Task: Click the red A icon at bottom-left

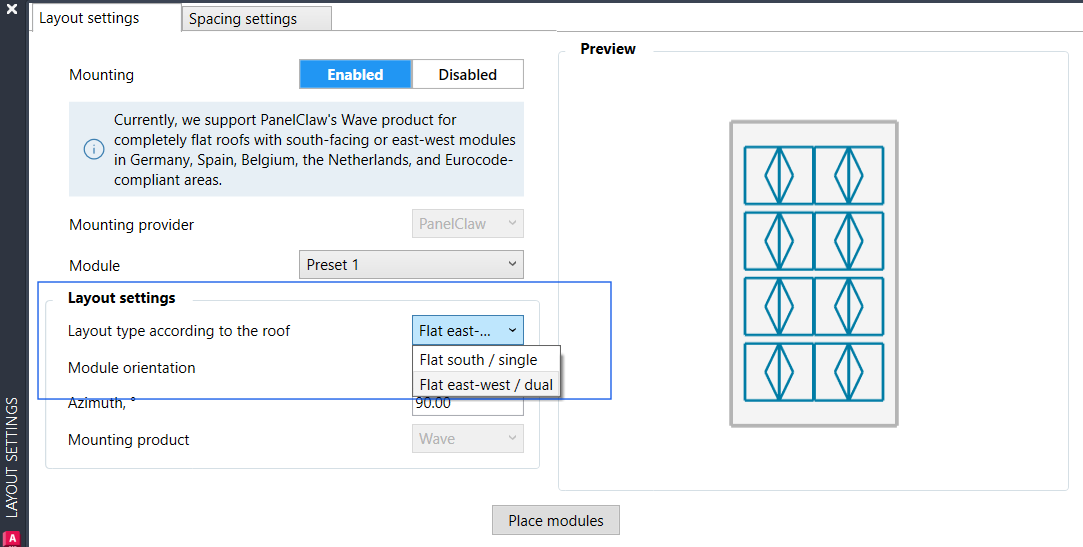Action: point(12,538)
